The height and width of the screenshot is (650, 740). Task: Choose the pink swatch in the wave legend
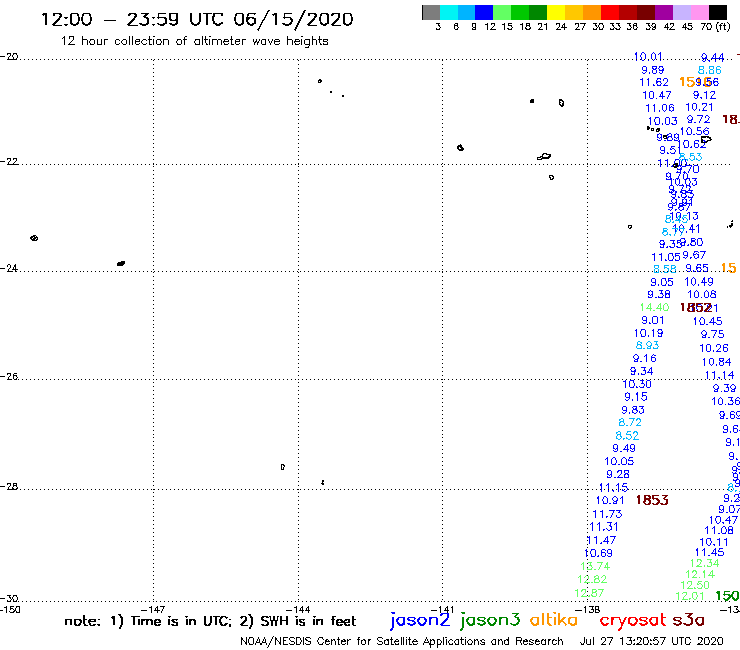click(x=700, y=12)
